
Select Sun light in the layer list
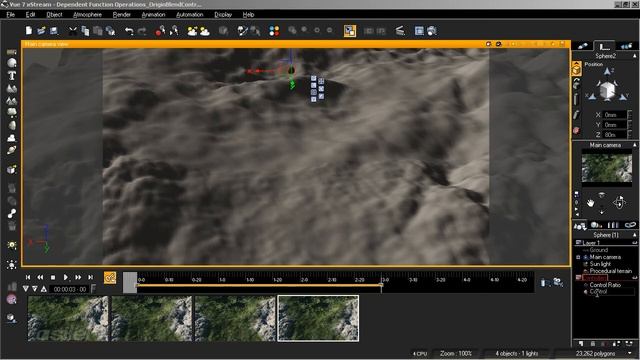click(600, 264)
